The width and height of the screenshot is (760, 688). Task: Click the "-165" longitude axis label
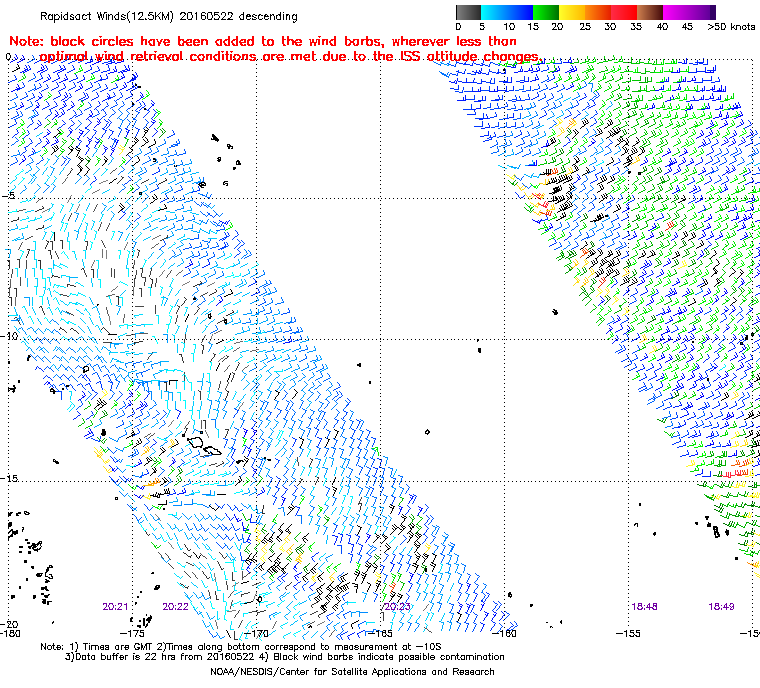point(380,633)
